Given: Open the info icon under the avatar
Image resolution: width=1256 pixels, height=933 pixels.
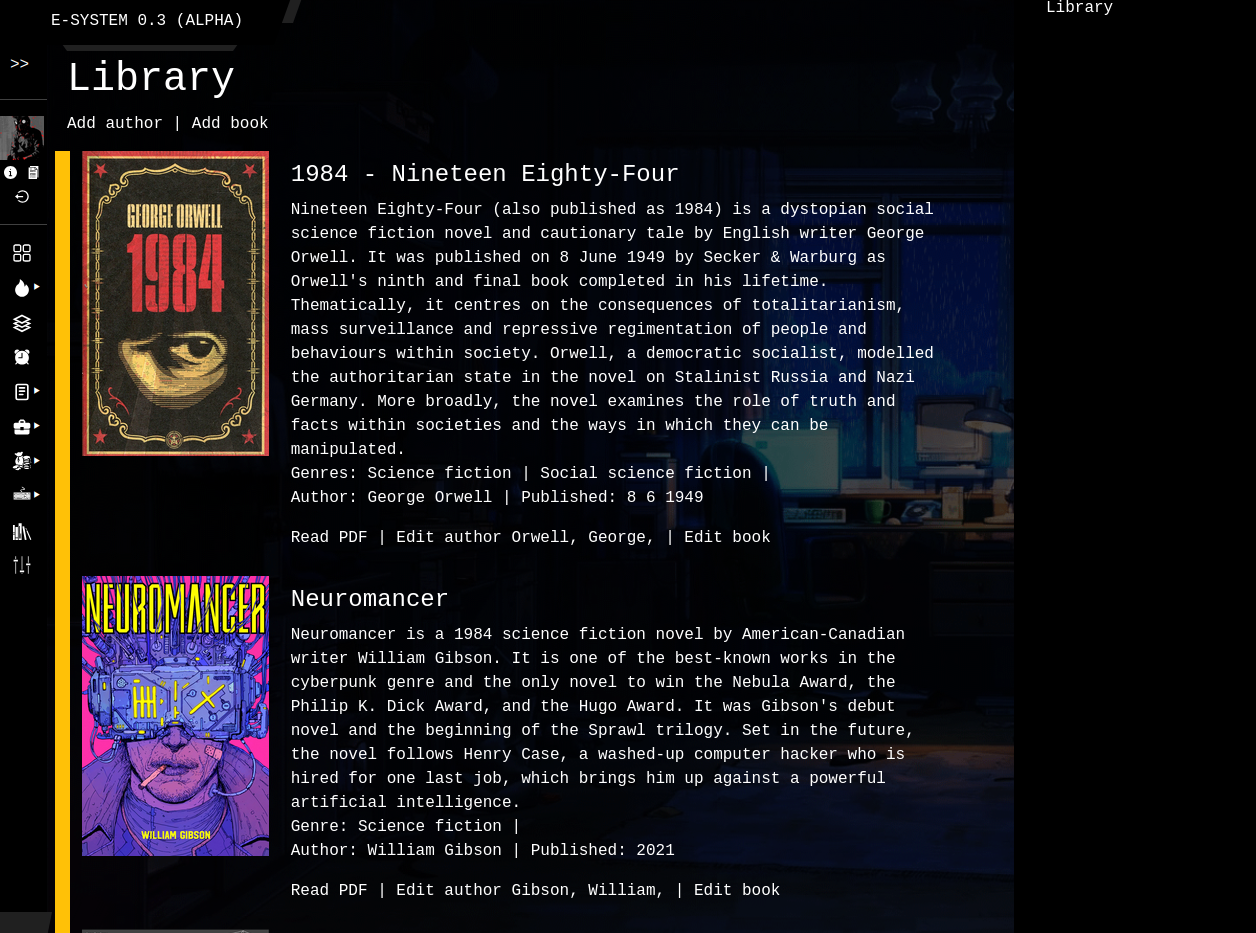Looking at the screenshot, I should click(11, 173).
